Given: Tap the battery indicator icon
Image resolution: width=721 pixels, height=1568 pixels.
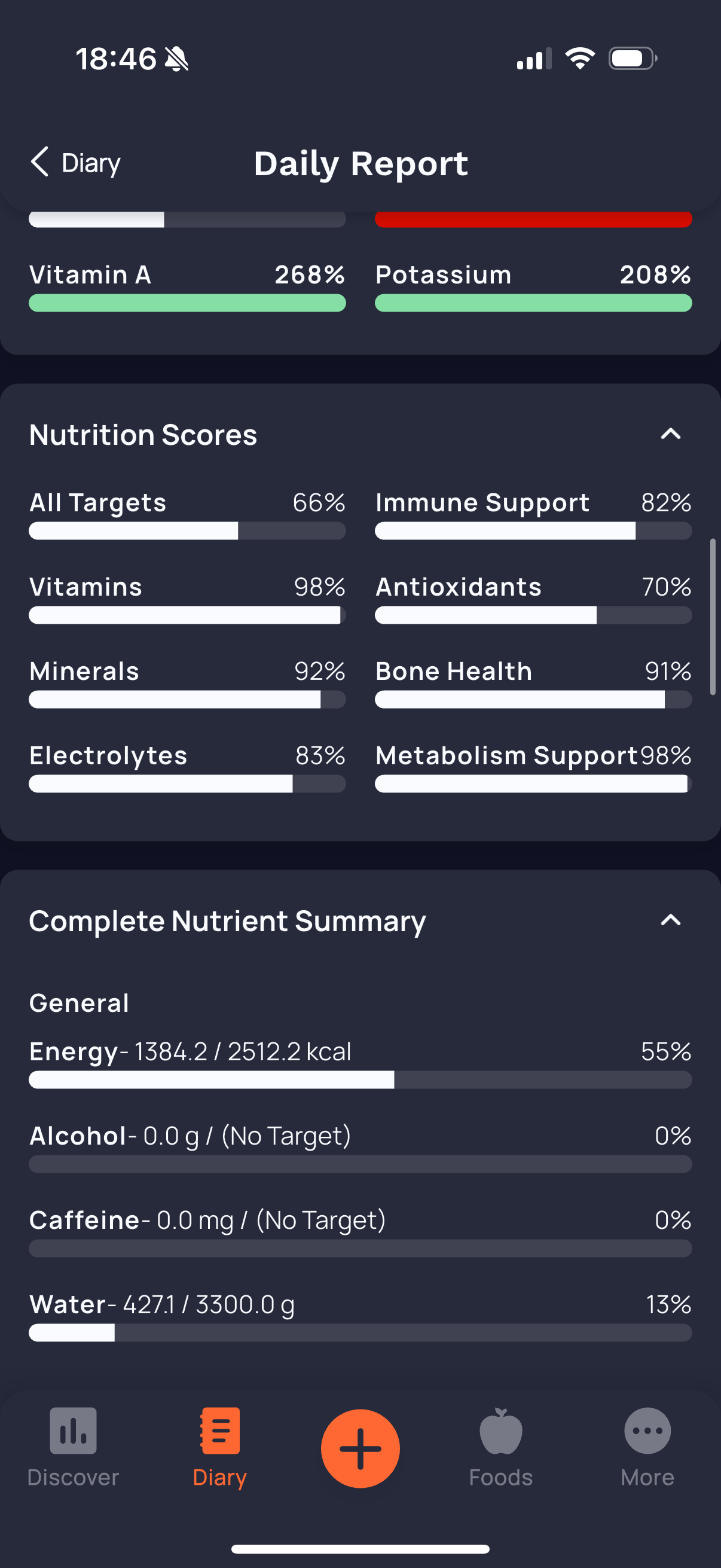Looking at the screenshot, I should pos(633,59).
